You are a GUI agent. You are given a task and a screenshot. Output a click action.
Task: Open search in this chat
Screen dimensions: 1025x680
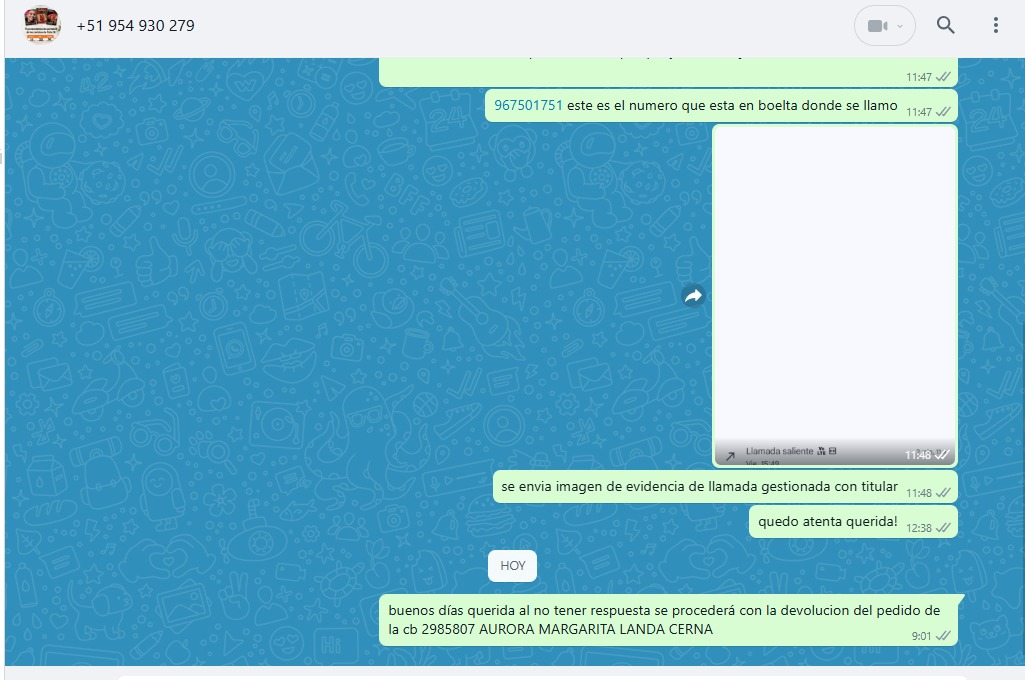[x=945, y=26]
